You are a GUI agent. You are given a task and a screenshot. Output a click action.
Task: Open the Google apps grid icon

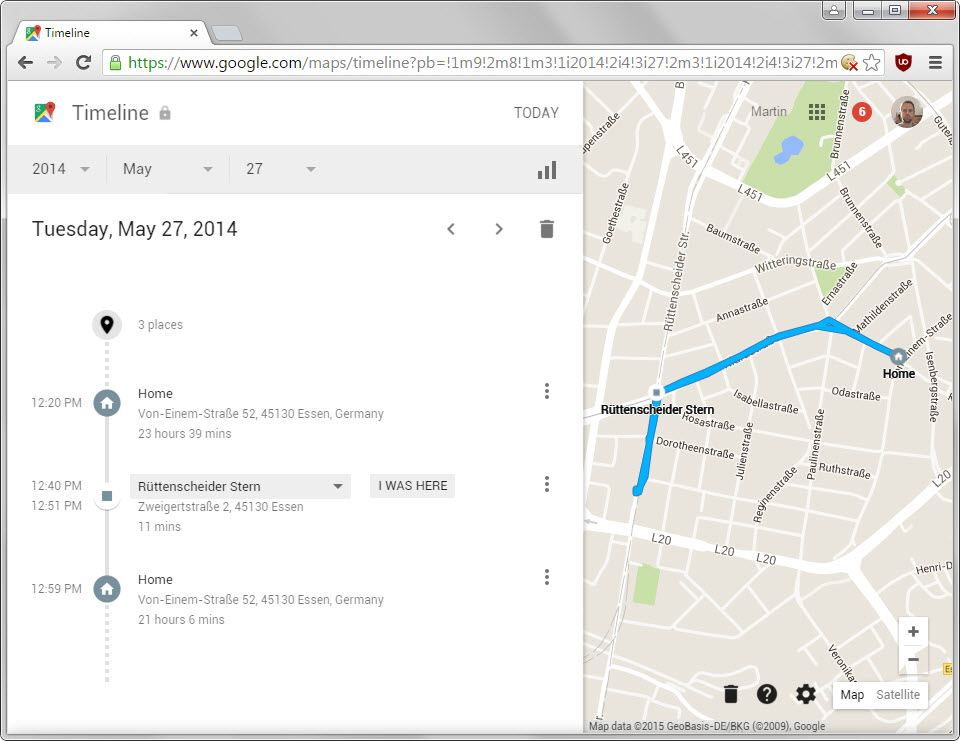point(817,112)
